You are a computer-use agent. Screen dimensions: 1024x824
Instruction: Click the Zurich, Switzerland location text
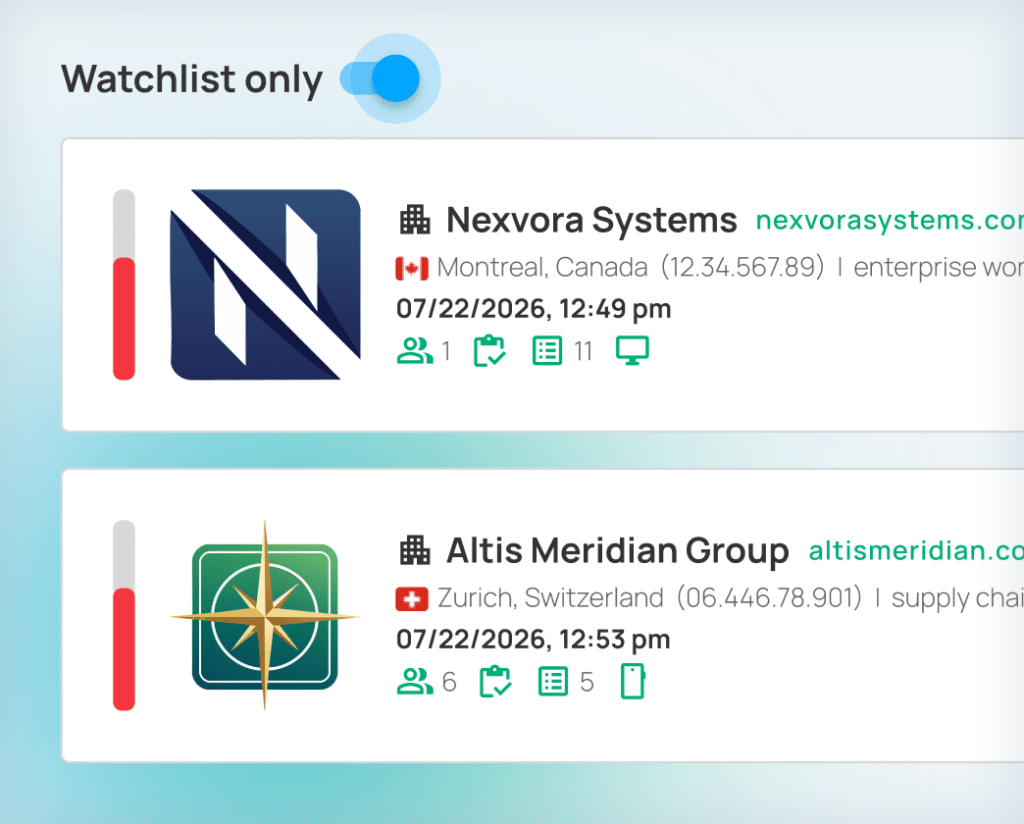(551, 598)
